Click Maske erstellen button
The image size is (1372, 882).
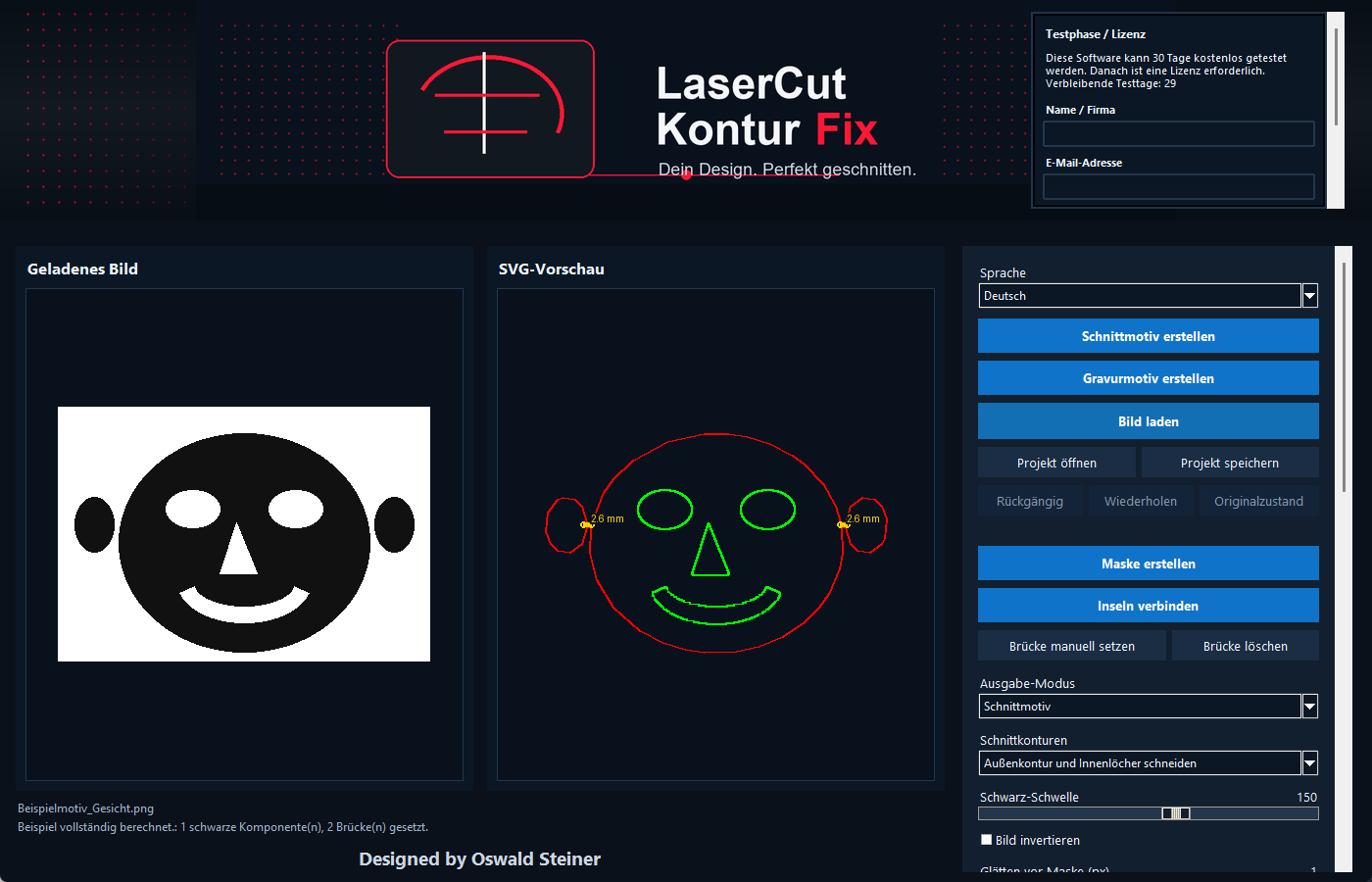[x=1149, y=563]
